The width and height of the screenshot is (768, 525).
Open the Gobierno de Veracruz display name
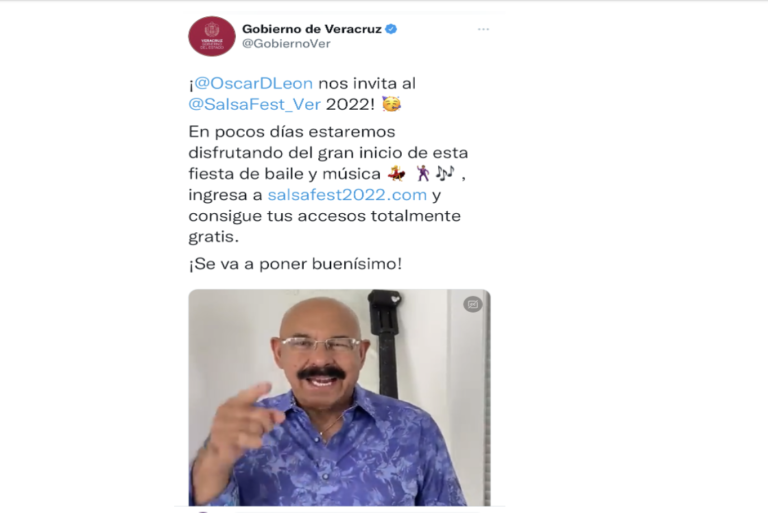pyautogui.click(x=312, y=29)
